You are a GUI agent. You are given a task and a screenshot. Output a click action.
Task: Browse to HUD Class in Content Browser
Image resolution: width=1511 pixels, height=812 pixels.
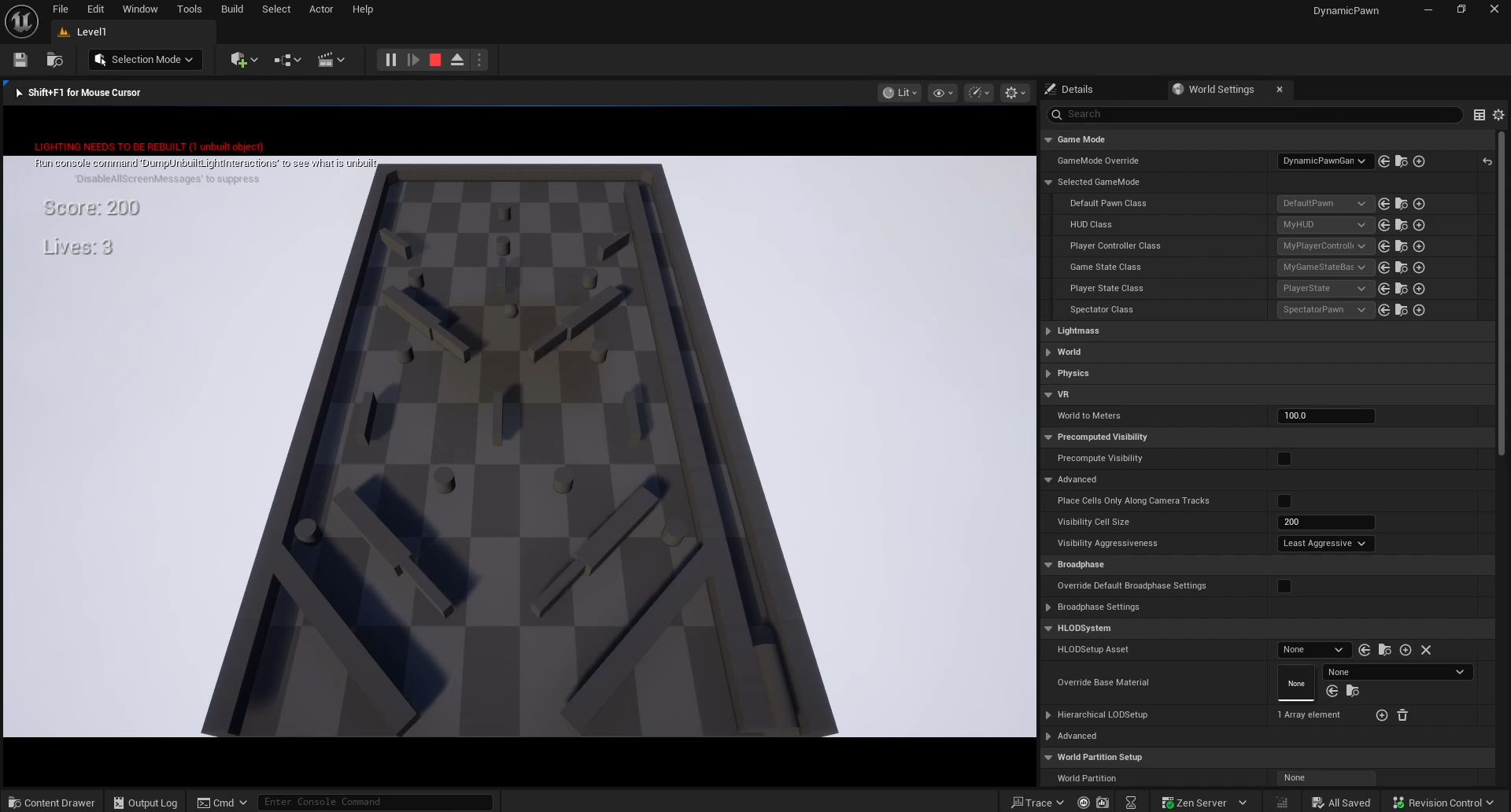[1402, 225]
